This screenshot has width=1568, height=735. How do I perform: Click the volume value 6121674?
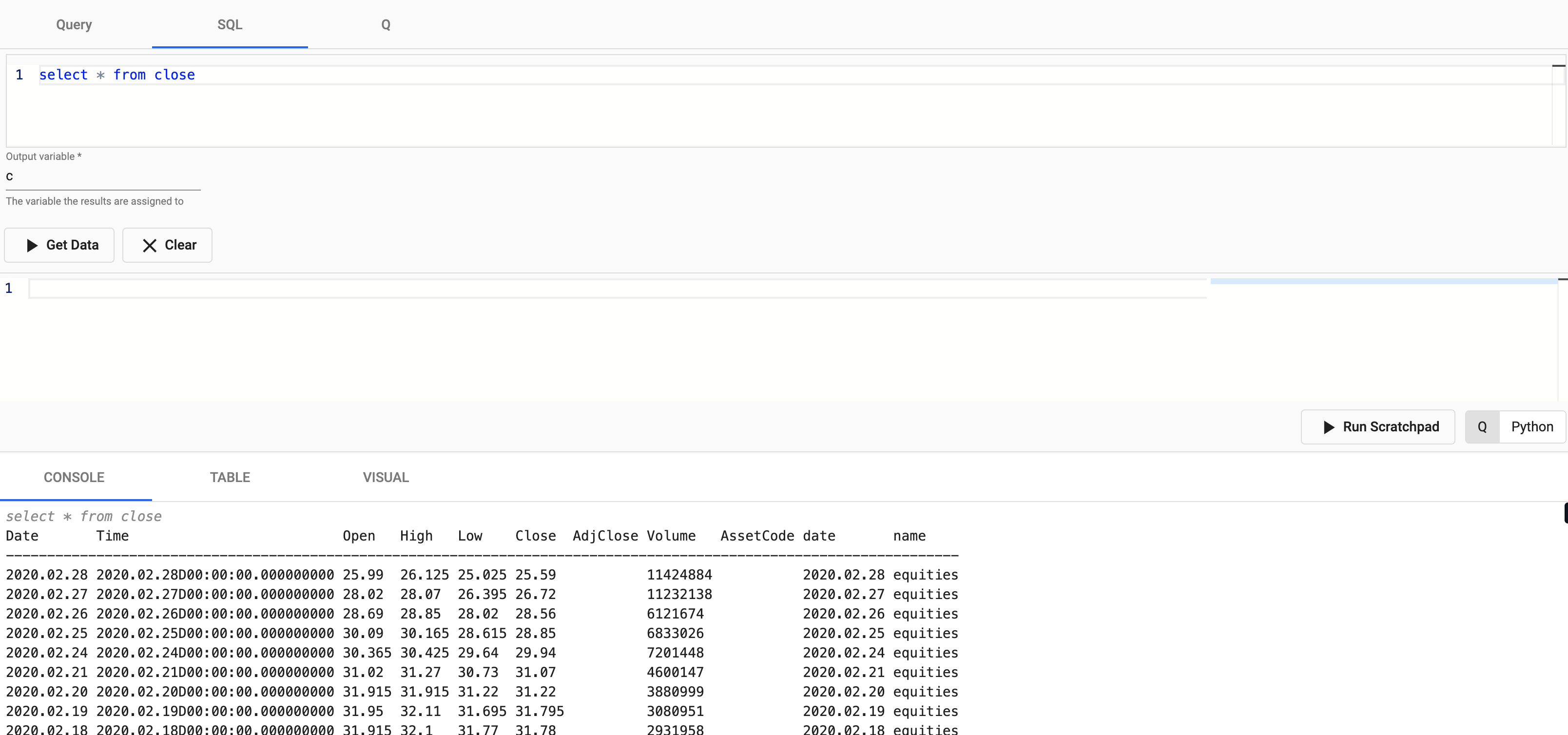(x=675, y=613)
